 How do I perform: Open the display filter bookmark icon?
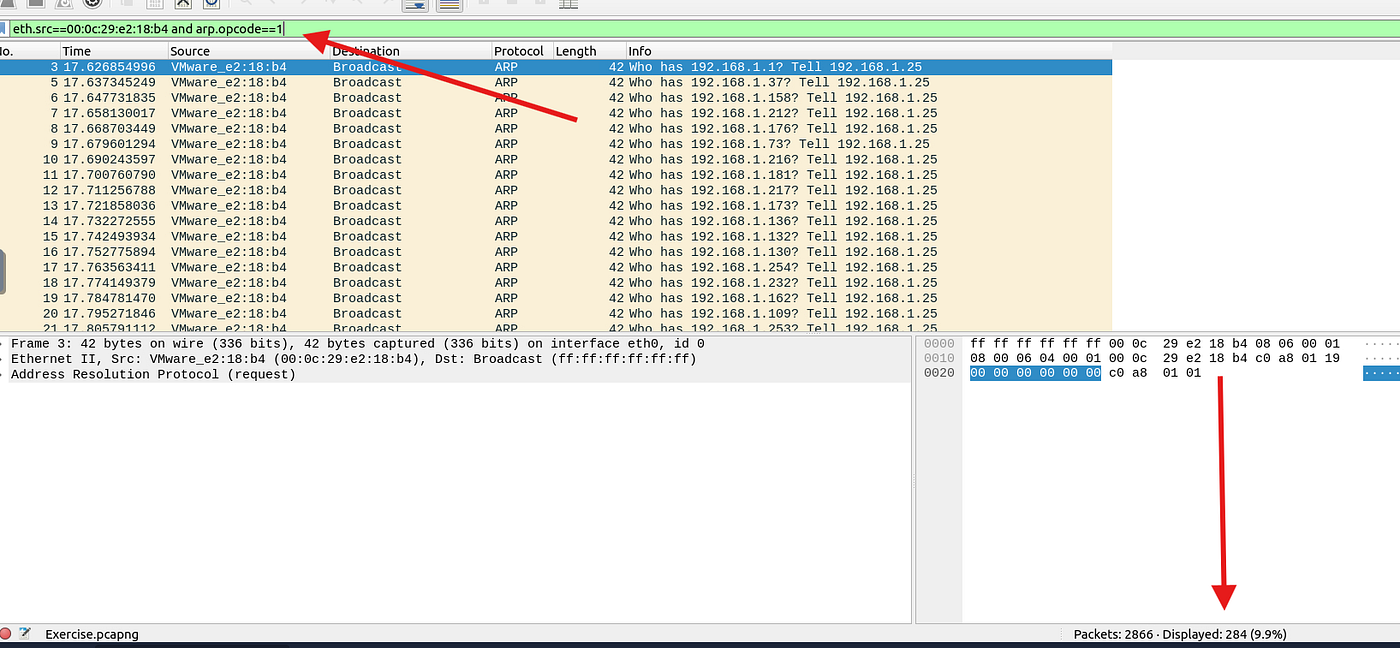coord(3,29)
